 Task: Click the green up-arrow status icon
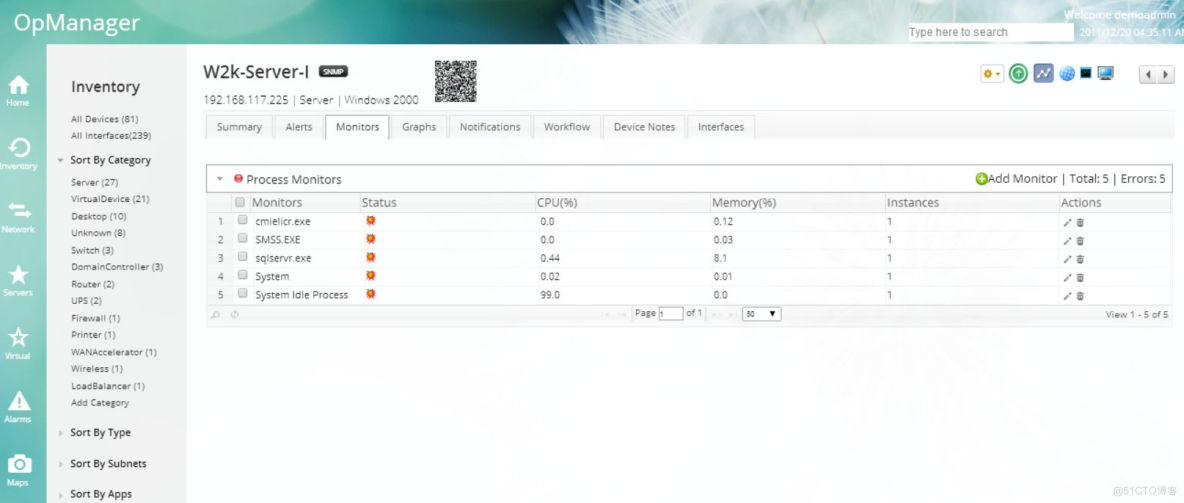click(x=1018, y=74)
